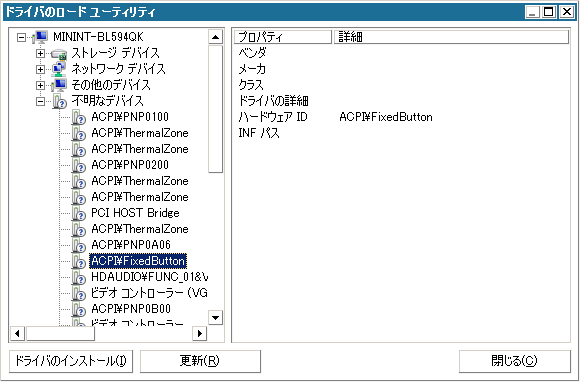
Task: Expand the ストレージ デバイス node
Action: (40, 54)
